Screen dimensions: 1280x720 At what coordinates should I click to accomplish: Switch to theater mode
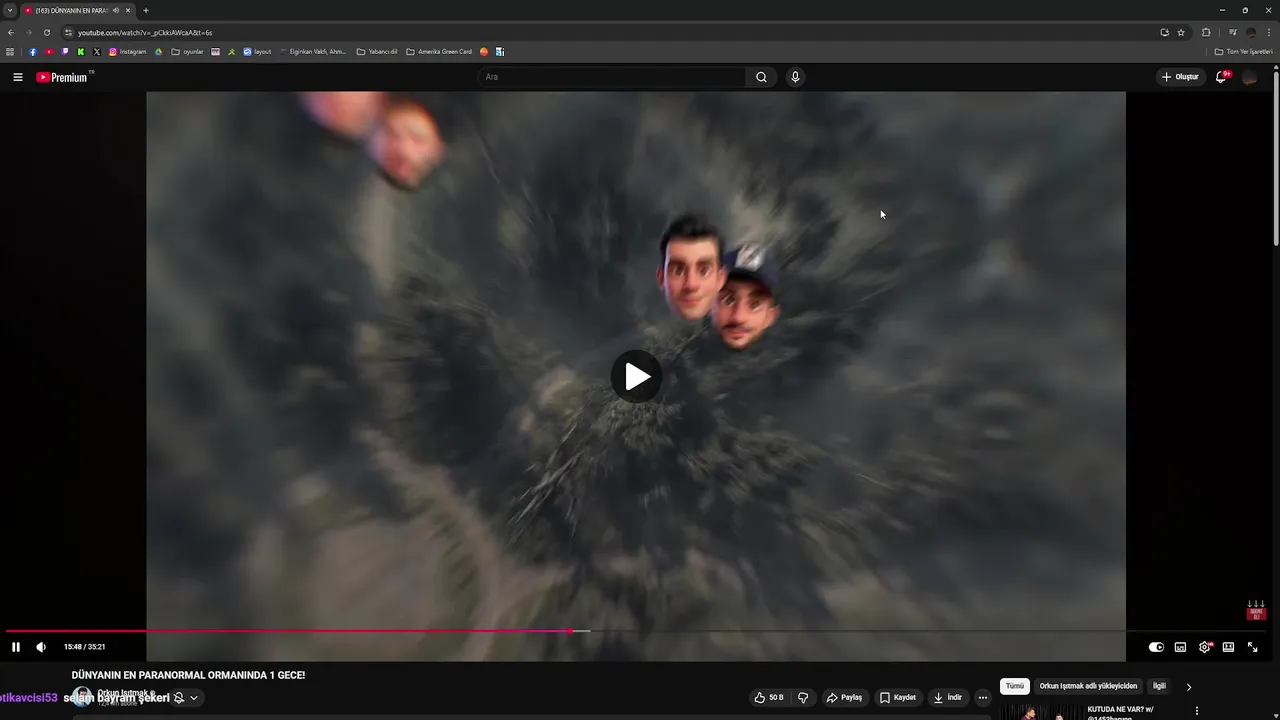click(1228, 647)
